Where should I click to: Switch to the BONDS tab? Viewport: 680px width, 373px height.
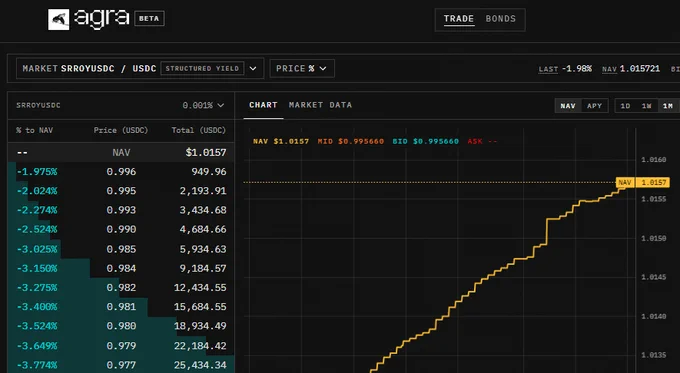tap(500, 19)
